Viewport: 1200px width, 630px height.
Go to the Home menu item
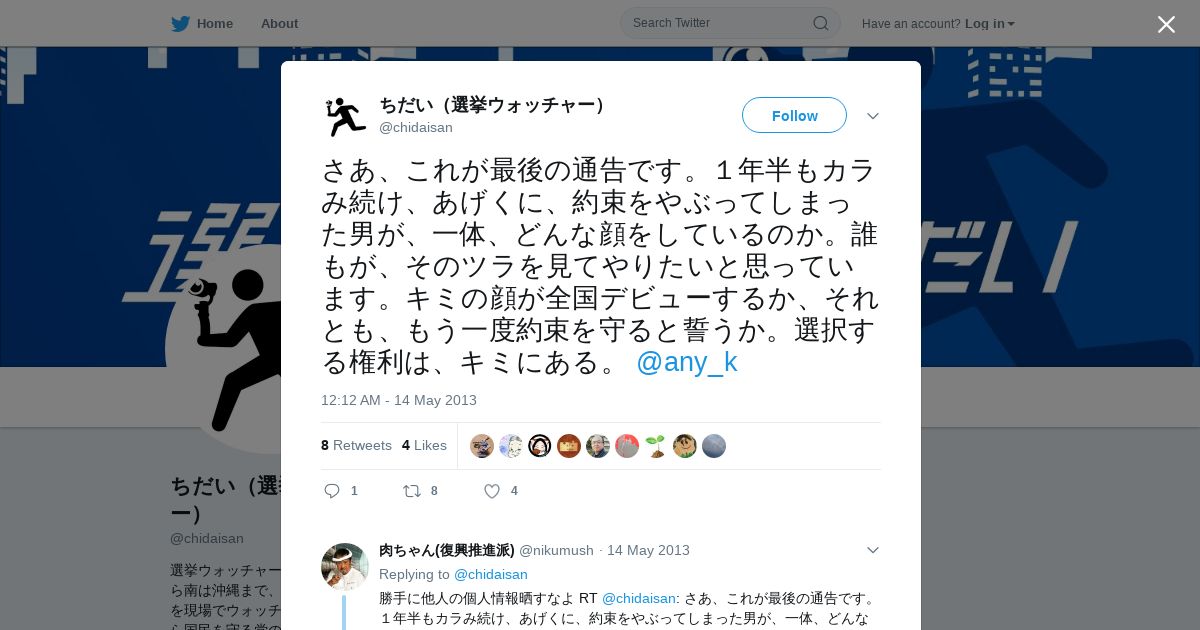pos(215,23)
